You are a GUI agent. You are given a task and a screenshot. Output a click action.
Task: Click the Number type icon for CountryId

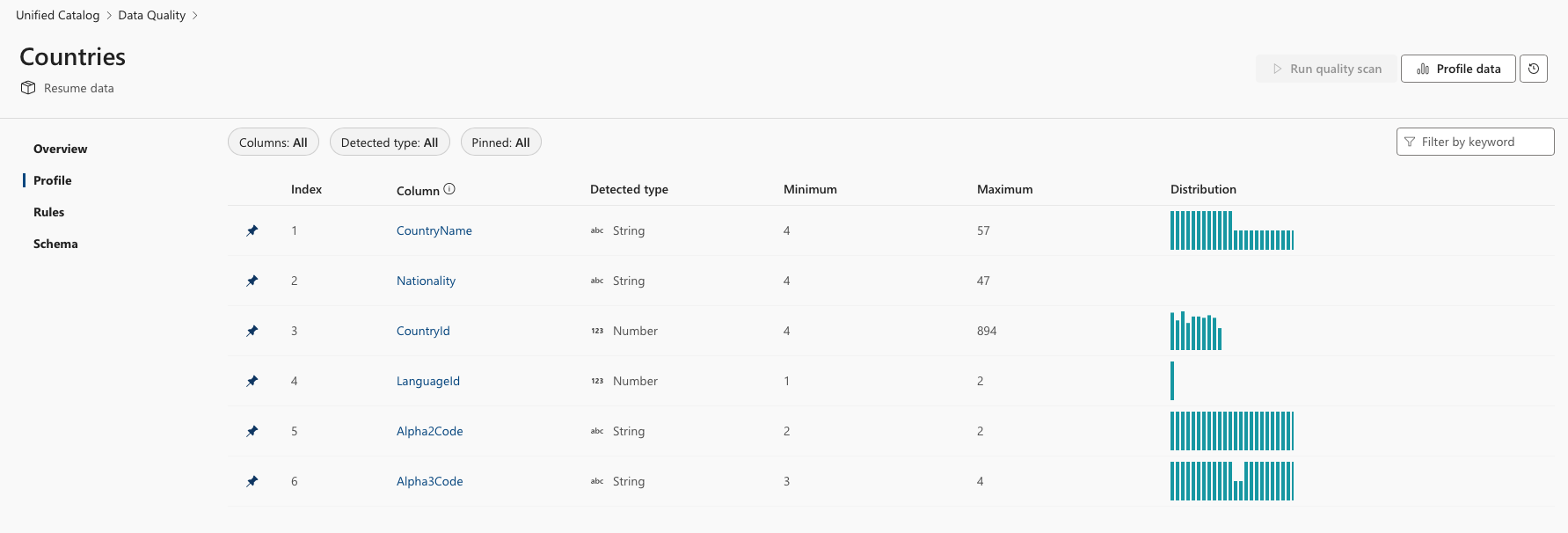(597, 331)
